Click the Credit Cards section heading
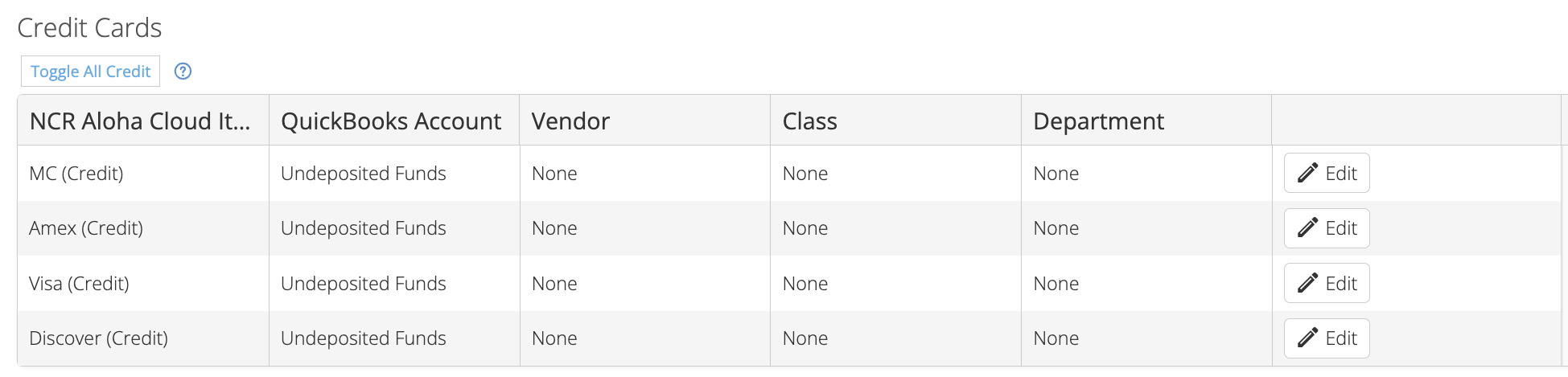This screenshot has width=1568, height=377. [89, 28]
